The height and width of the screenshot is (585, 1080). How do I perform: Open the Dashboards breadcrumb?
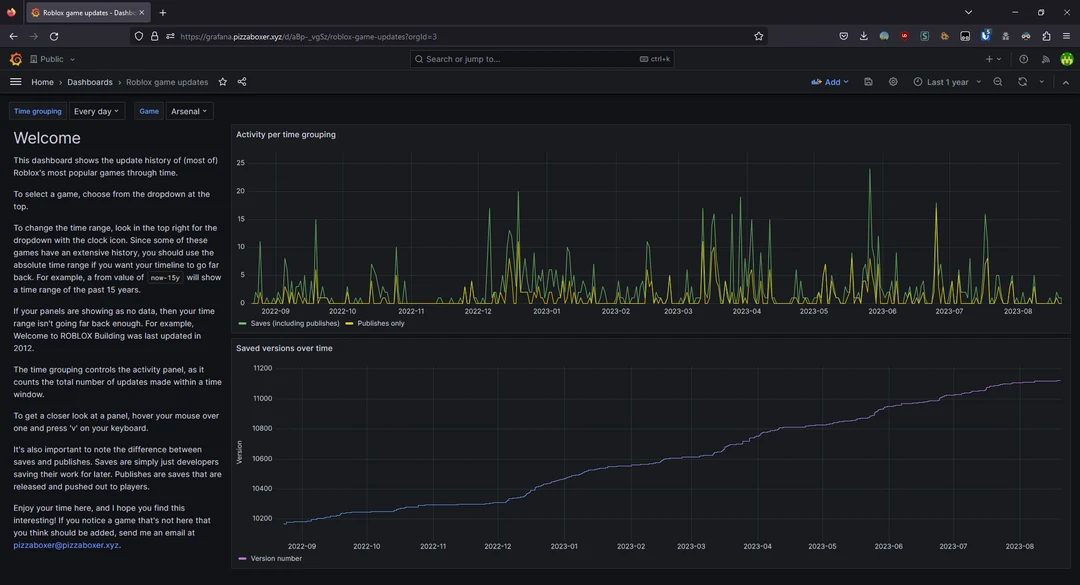[90, 82]
